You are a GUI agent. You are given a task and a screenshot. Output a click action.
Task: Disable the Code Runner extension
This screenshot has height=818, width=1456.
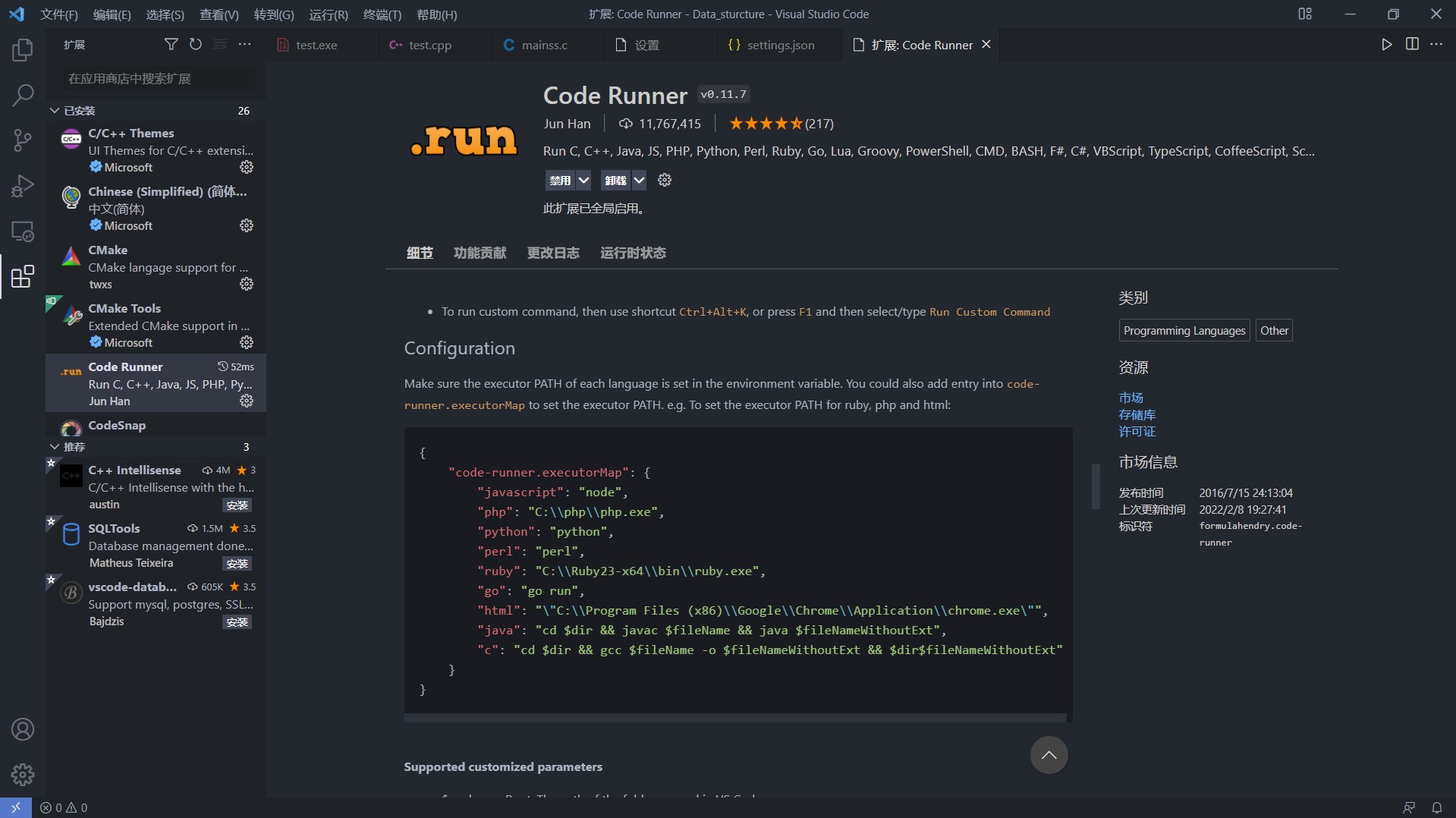(560, 180)
